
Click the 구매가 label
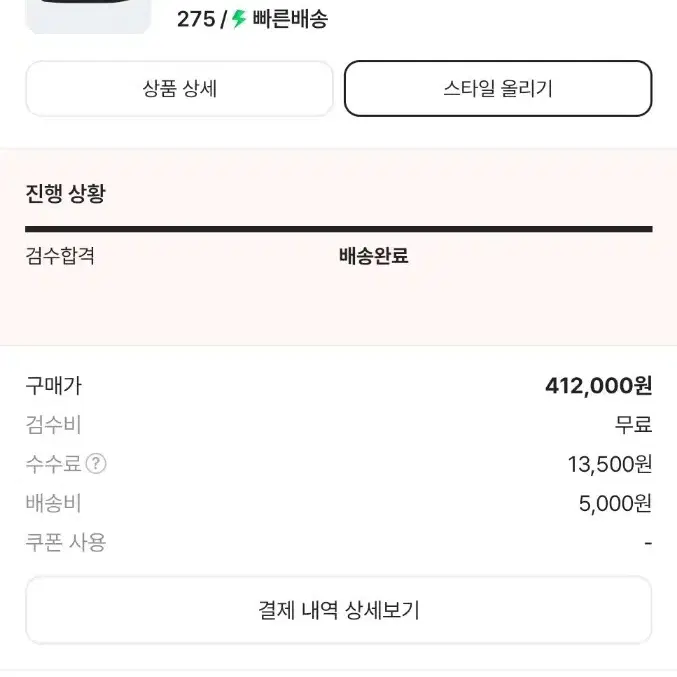pyautogui.click(x=54, y=386)
